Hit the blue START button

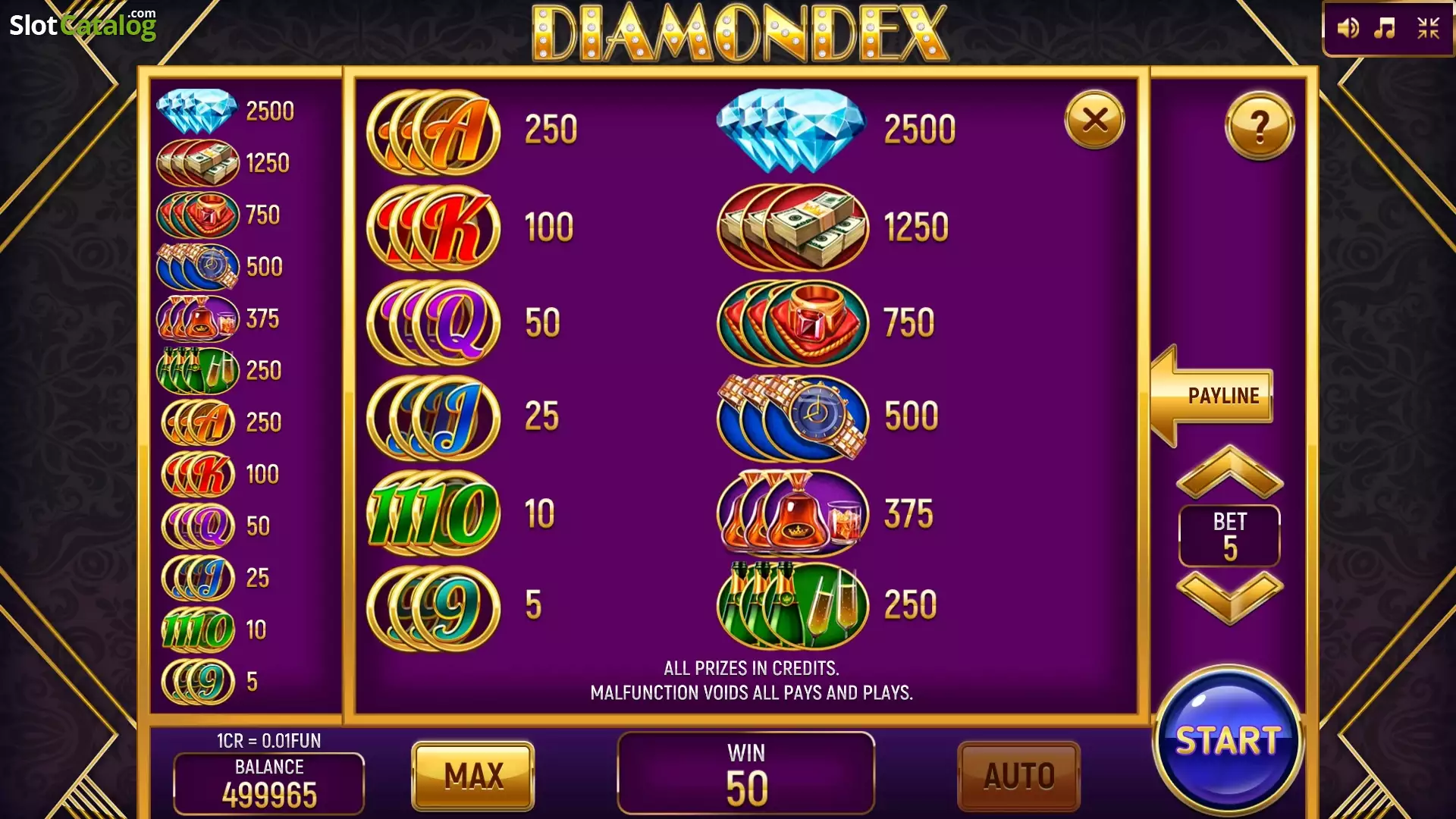pos(1228,740)
